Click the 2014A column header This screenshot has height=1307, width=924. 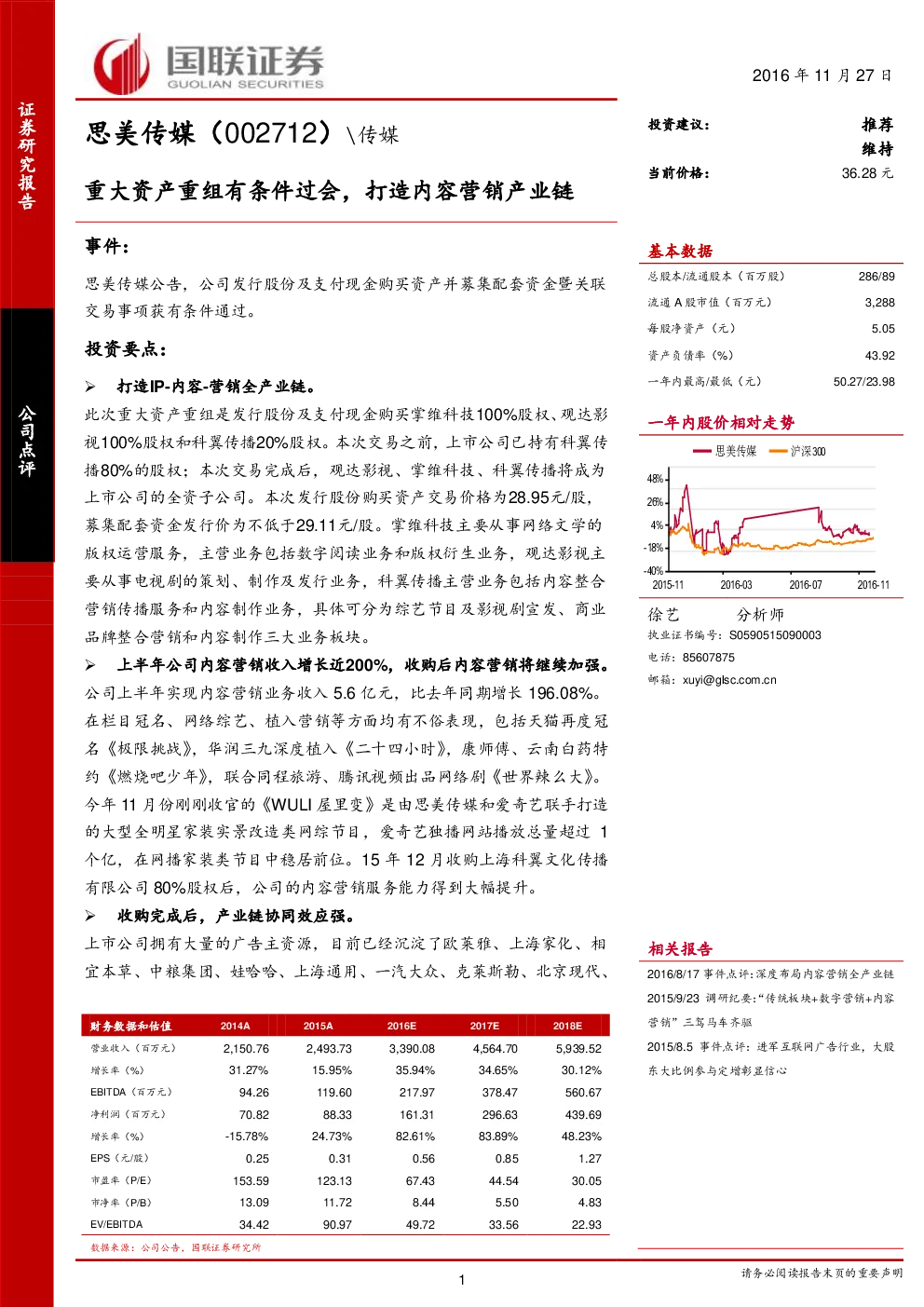click(x=235, y=1027)
